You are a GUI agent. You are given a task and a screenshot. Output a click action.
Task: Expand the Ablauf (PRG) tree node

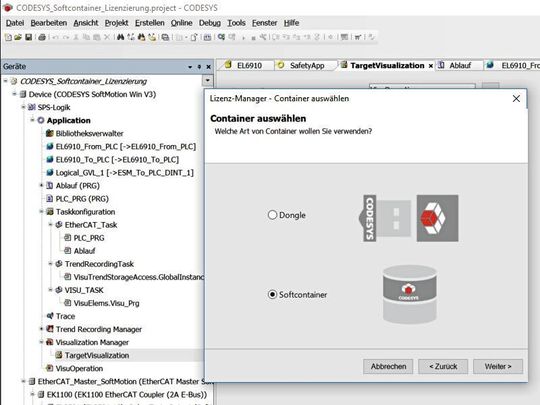pyautogui.click(x=41, y=186)
